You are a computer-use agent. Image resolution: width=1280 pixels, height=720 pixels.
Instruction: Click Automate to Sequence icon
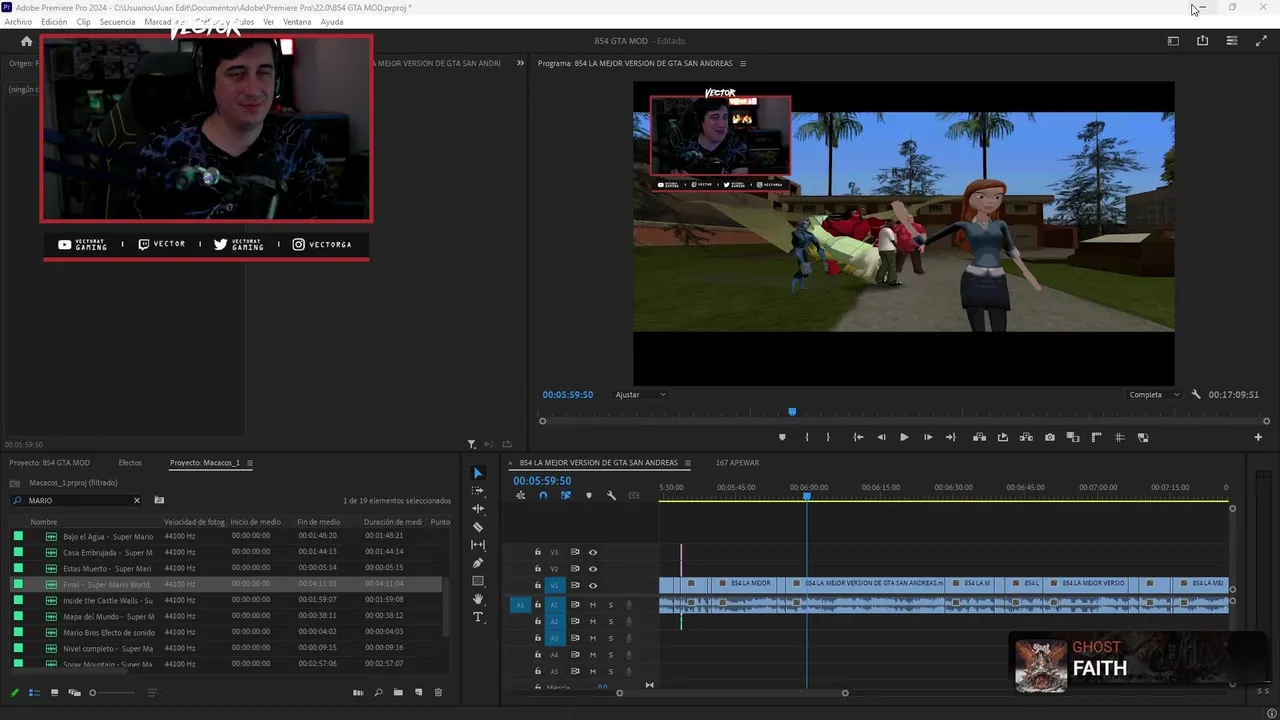(358, 692)
